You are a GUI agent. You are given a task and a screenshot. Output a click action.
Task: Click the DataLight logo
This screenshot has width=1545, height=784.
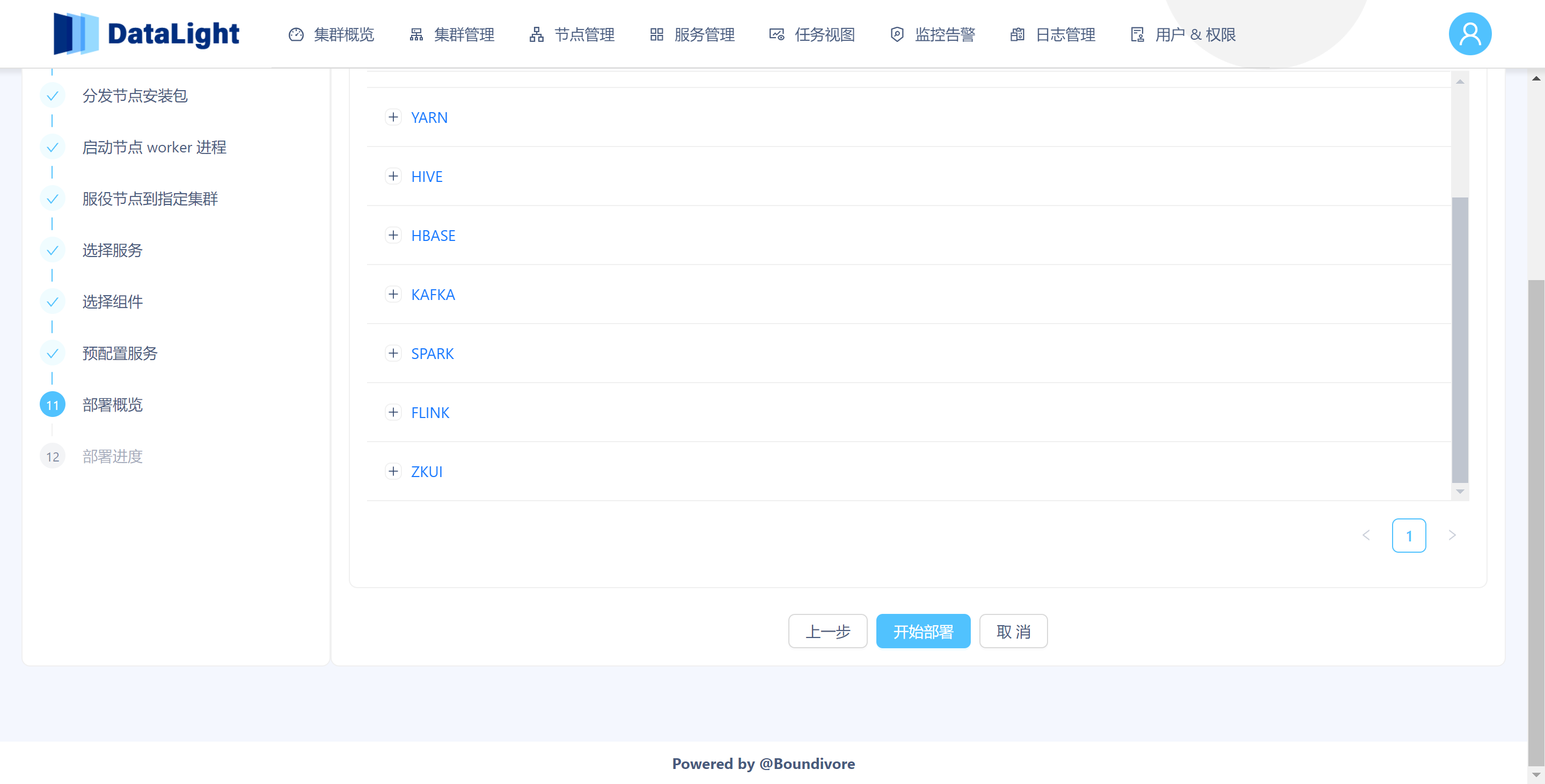tap(147, 34)
